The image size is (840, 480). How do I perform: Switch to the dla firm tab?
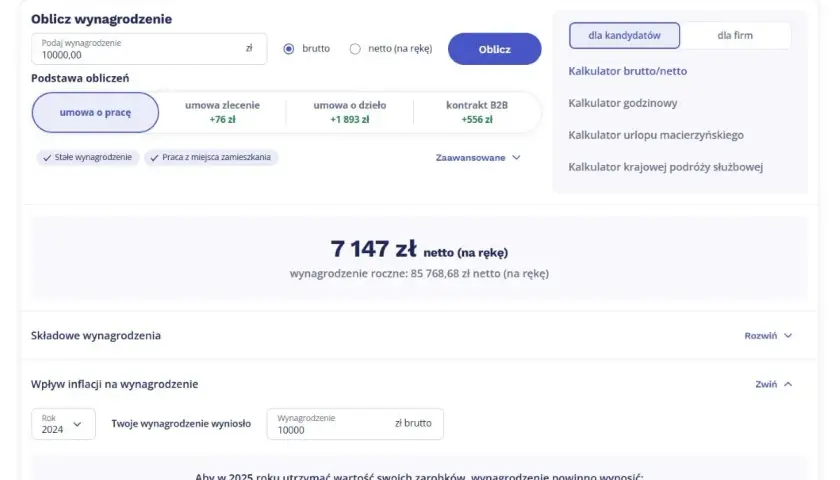click(x=735, y=35)
